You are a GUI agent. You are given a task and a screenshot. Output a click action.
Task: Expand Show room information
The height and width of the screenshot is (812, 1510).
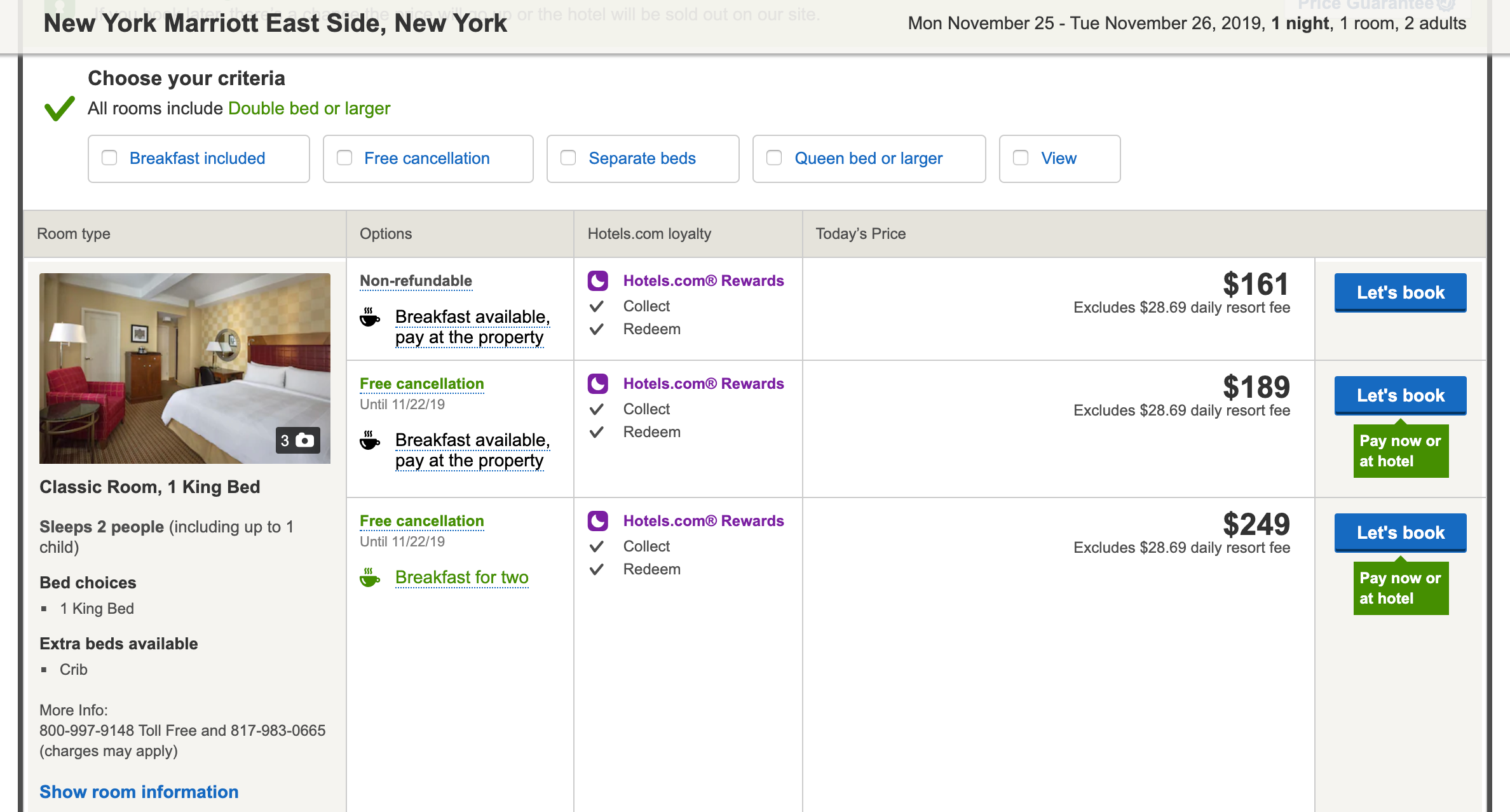[139, 792]
